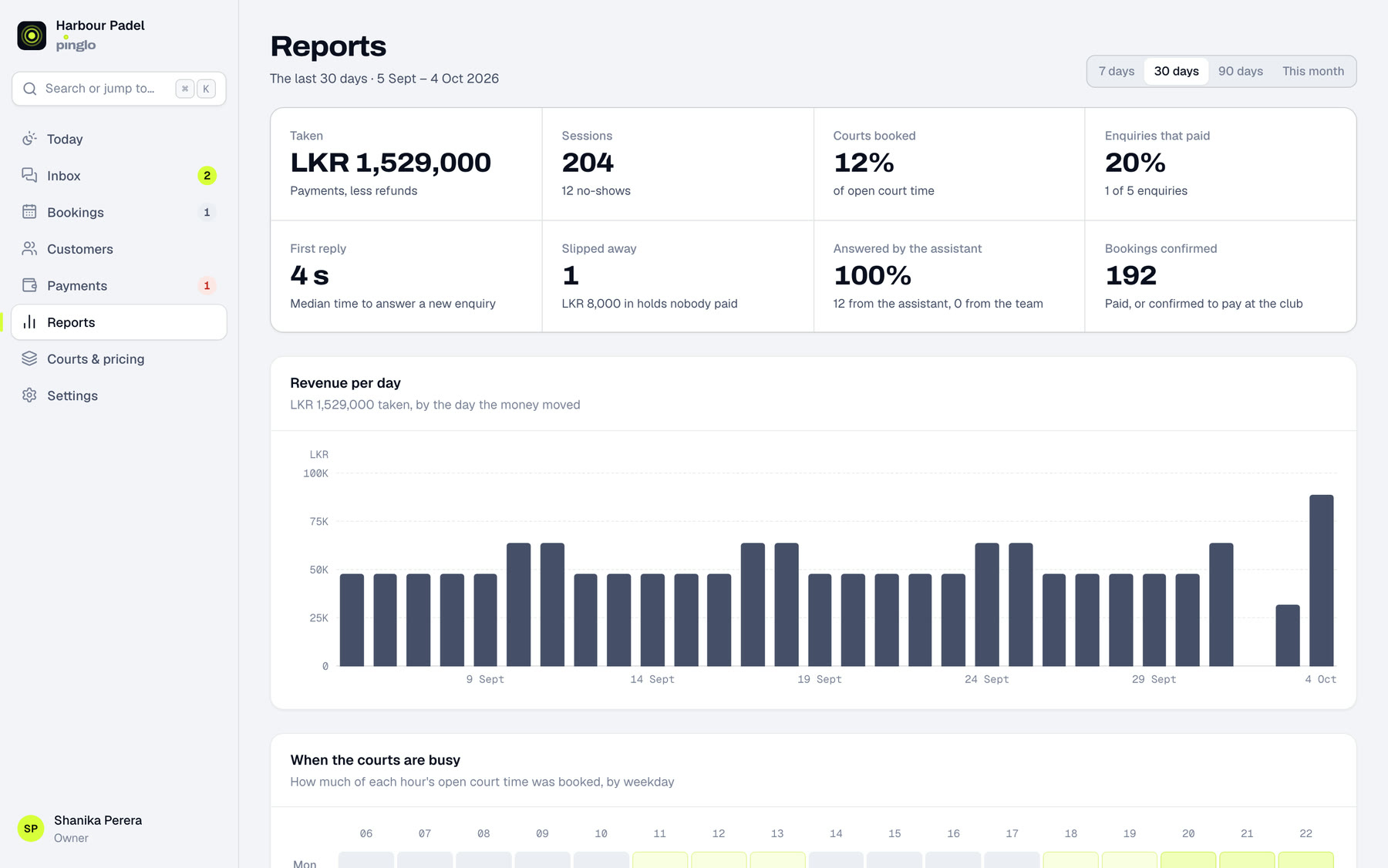Image resolution: width=1388 pixels, height=868 pixels.
Task: Open the Settings page
Action: click(119, 395)
